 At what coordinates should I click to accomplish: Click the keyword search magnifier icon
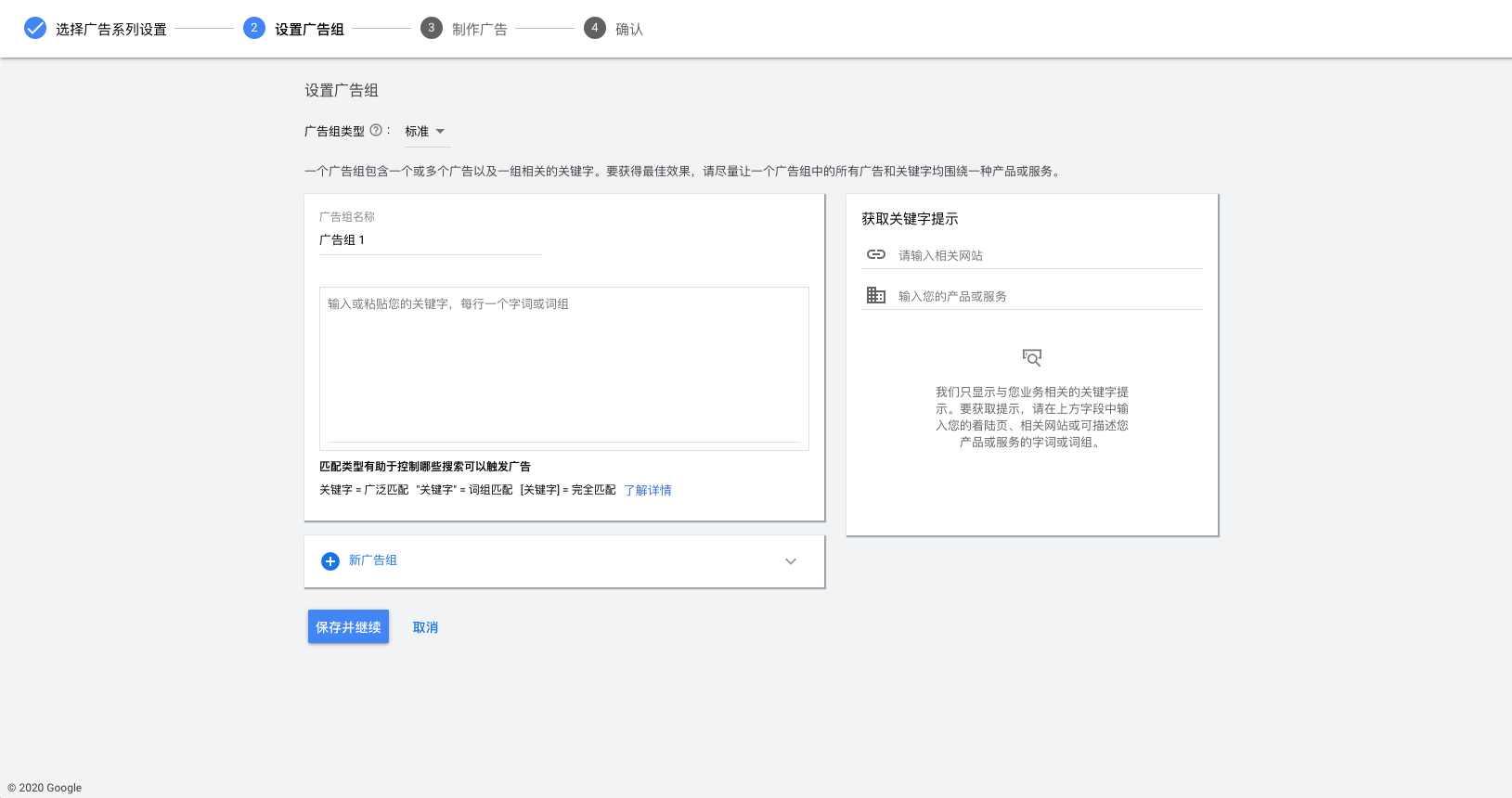pos(1032,358)
